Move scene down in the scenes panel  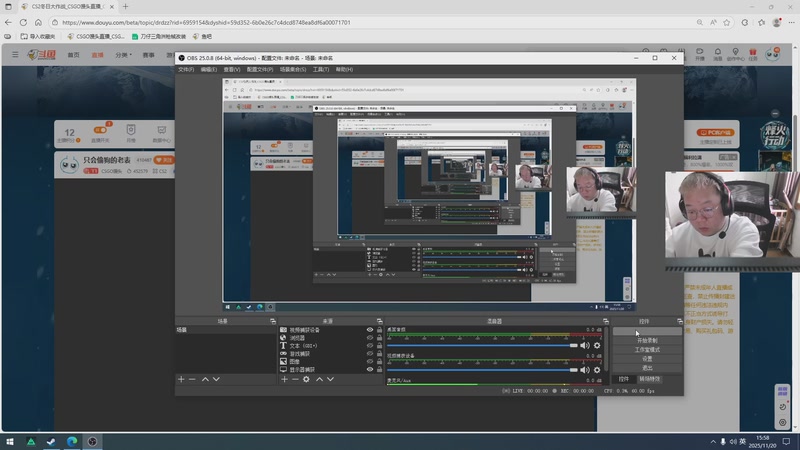pos(216,379)
